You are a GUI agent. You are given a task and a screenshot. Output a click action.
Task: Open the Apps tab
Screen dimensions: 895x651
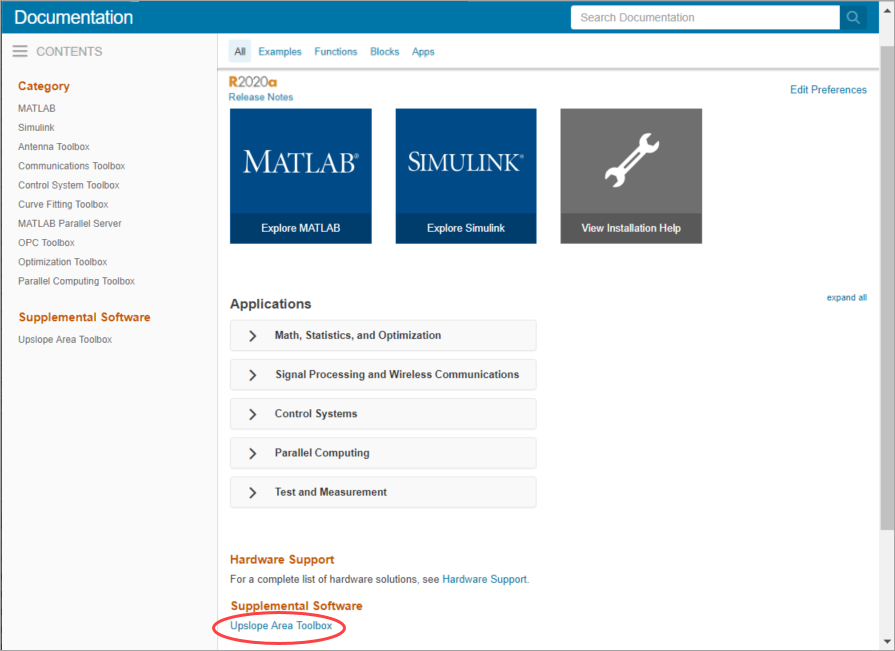click(423, 51)
